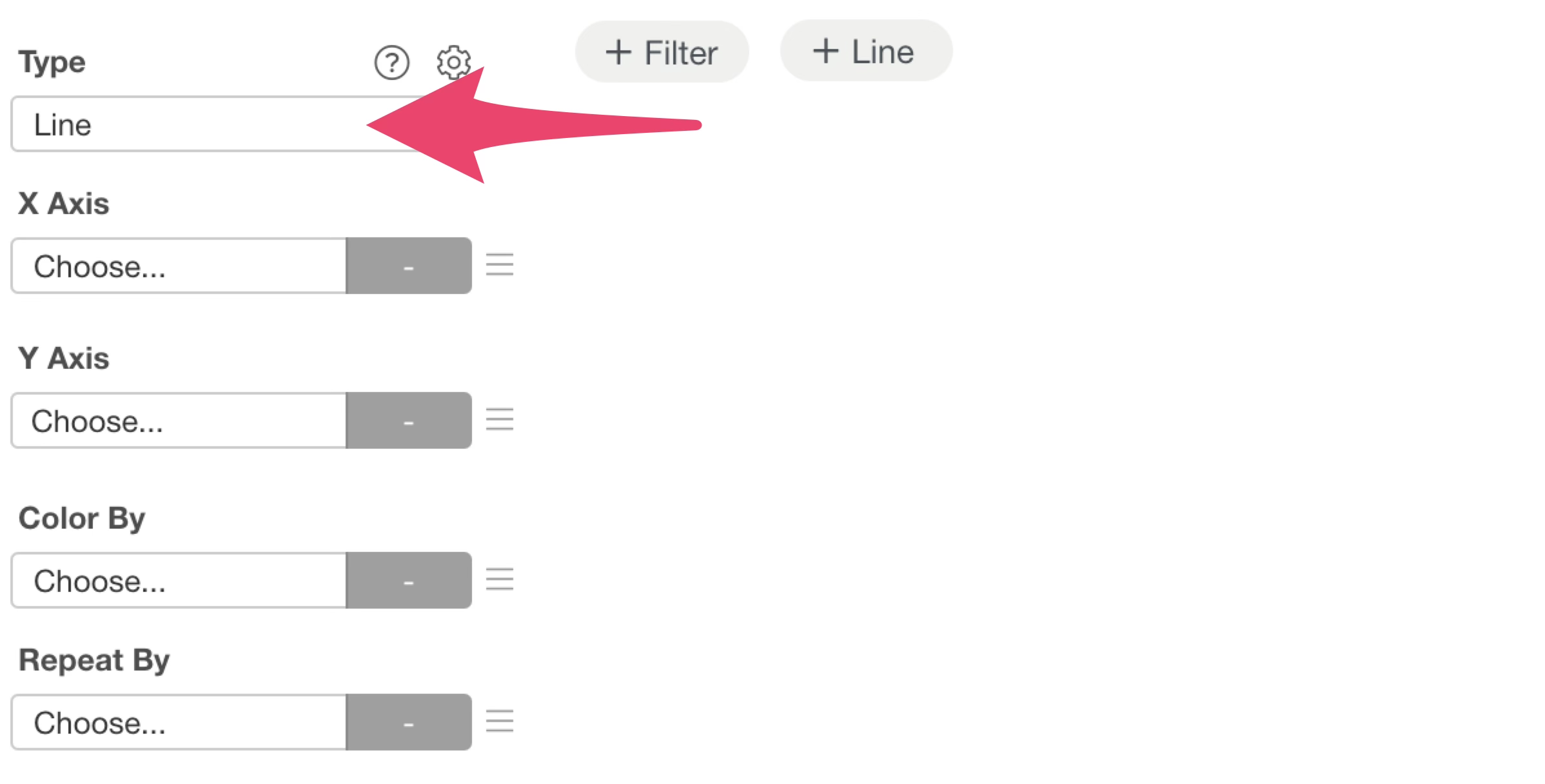Open Color By hamburger menu icon
This screenshot has width=1545, height=784.
pyautogui.click(x=500, y=580)
